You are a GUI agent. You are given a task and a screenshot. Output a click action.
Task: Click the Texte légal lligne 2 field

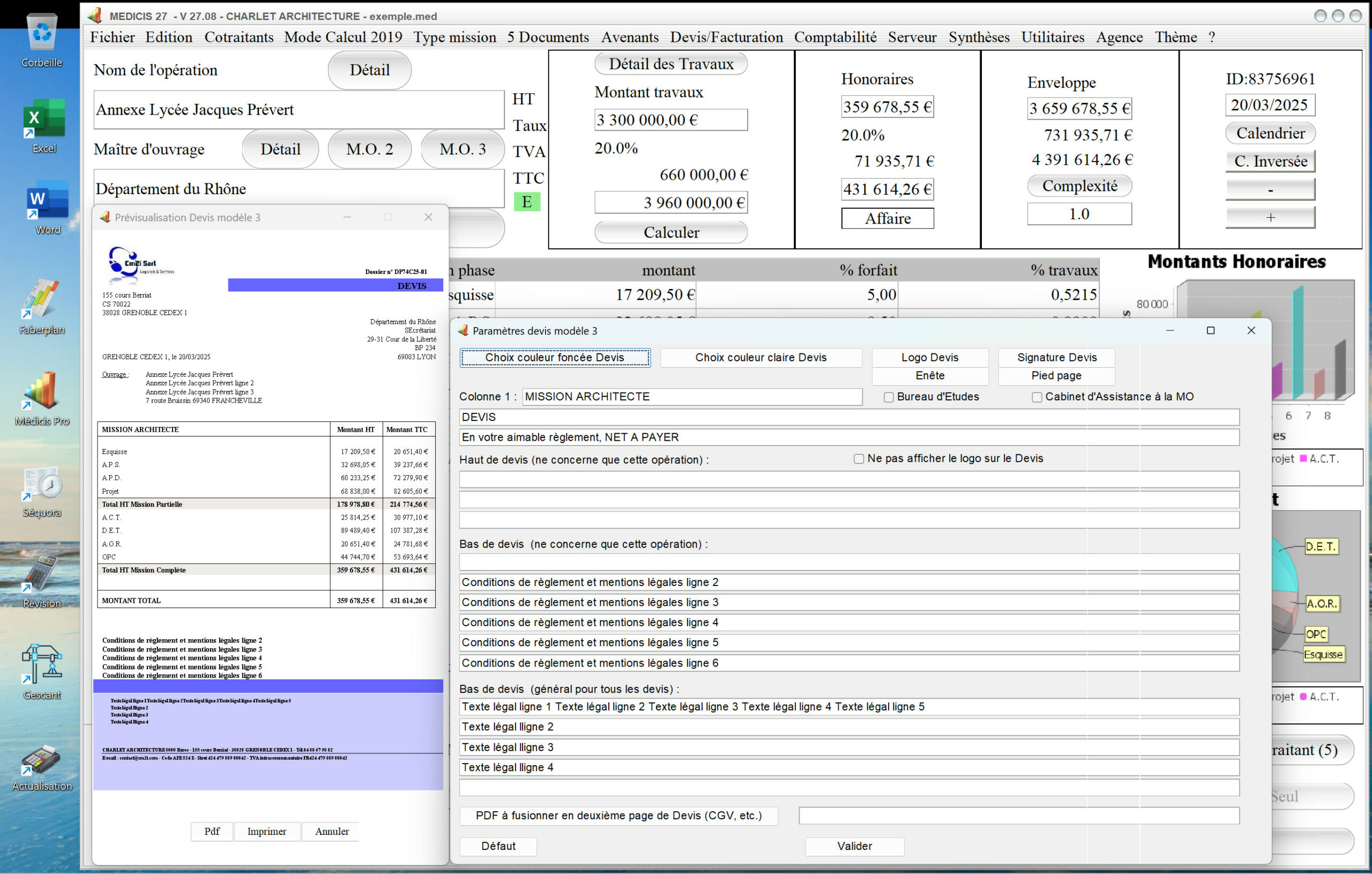coord(849,727)
